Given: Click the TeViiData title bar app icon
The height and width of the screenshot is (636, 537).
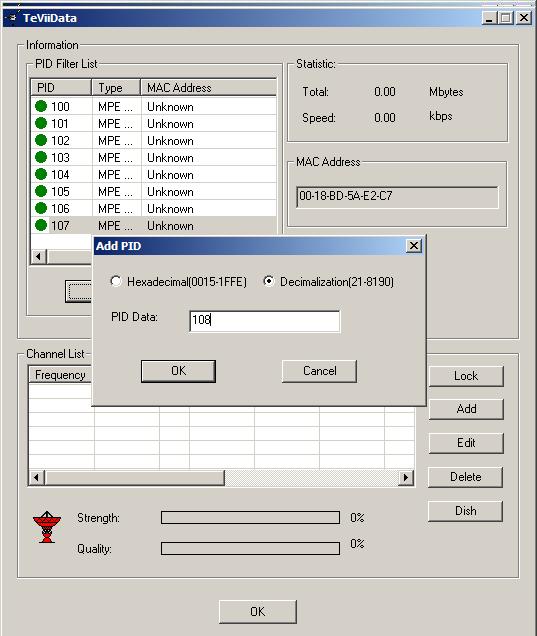Looking at the screenshot, I should [12, 17].
